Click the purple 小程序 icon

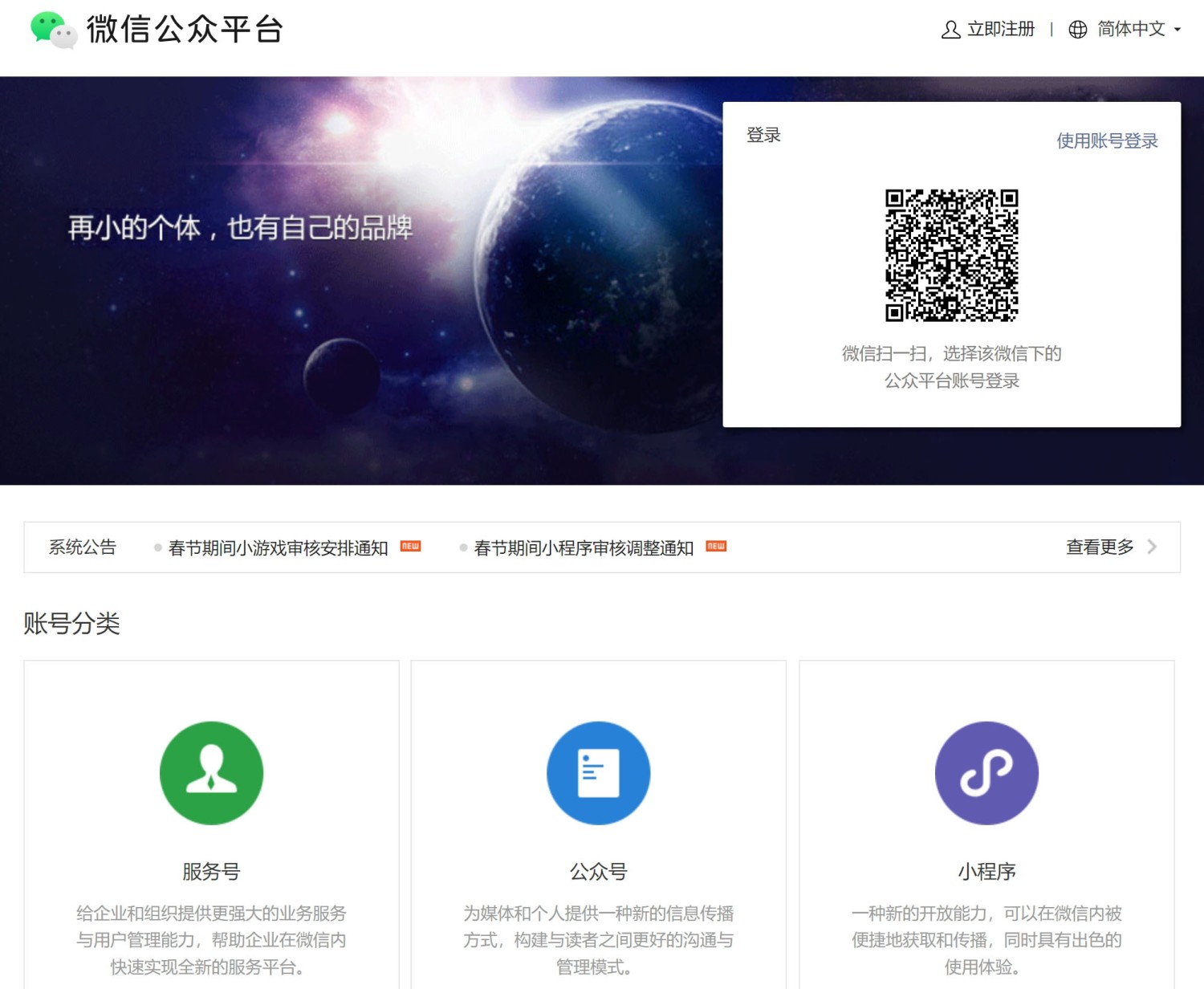(x=986, y=772)
